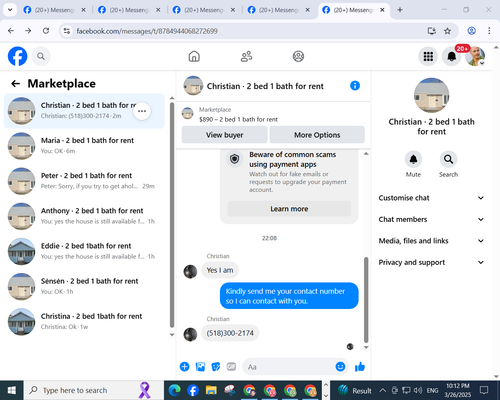
Task: Open File Explorer from the taskbar
Action: (x=211, y=390)
